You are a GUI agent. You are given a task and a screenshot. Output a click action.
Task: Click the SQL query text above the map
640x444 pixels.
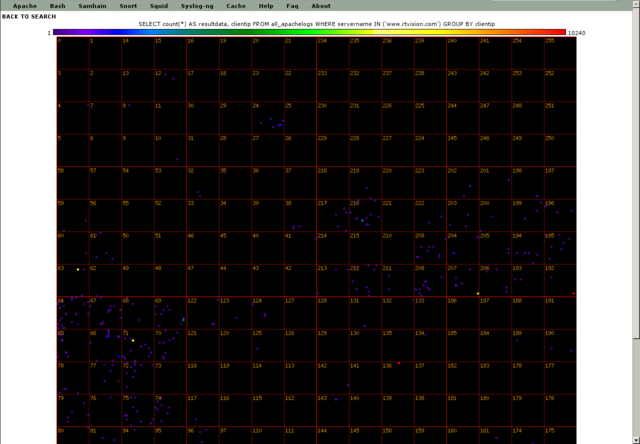(316, 24)
